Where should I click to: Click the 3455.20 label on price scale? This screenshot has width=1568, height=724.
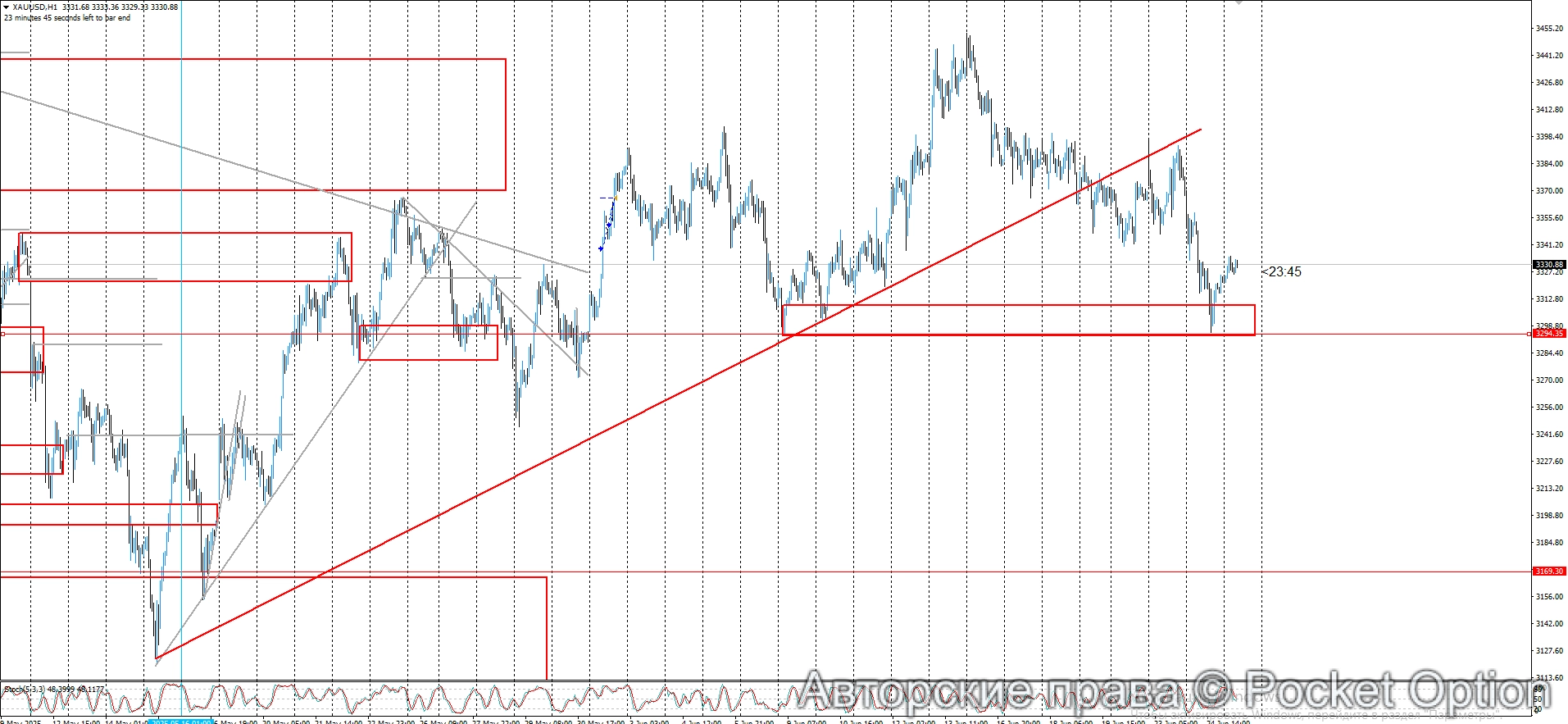click(x=1549, y=29)
